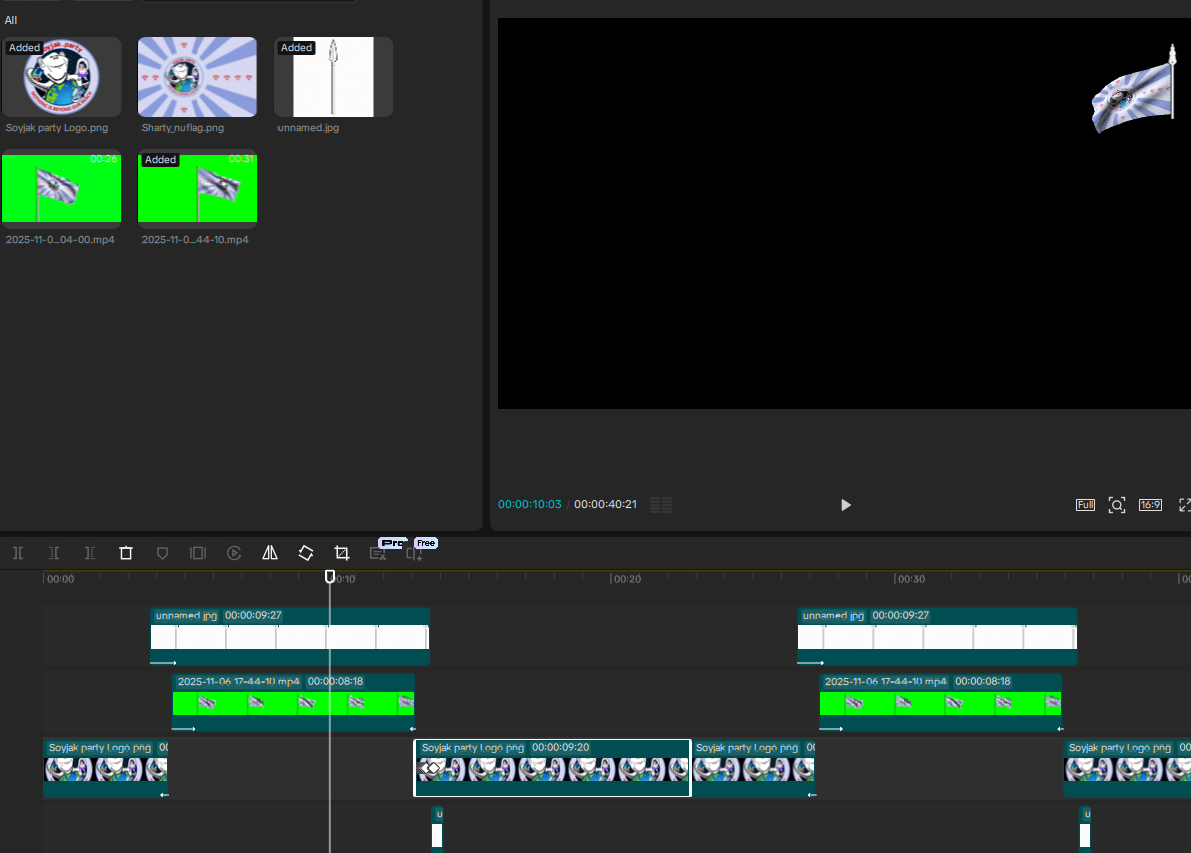Viewport: 1191px width, 853px height.
Task: Select the All media filter tab
Action: click(11, 20)
